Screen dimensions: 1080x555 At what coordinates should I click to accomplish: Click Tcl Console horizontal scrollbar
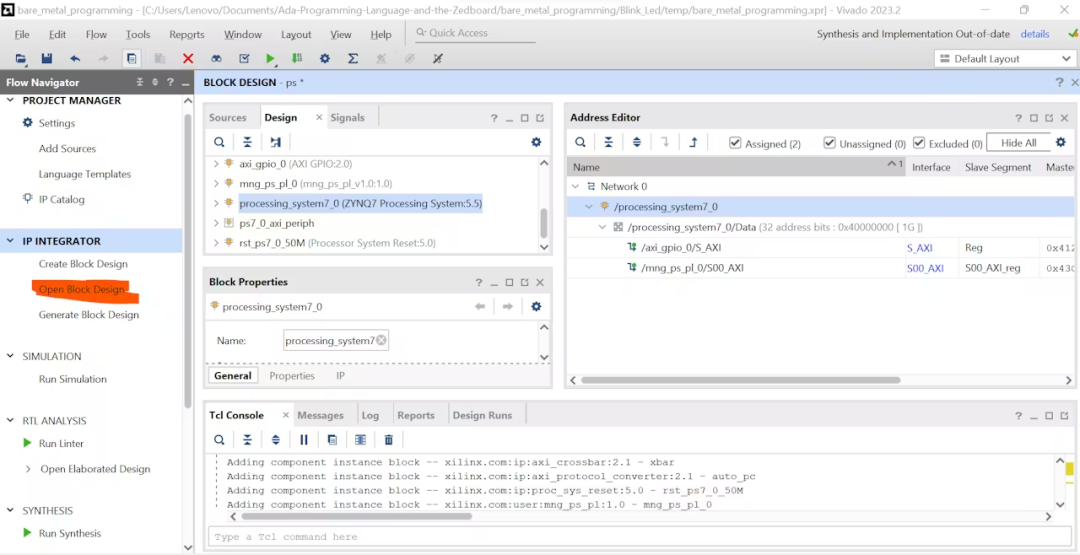click(356, 516)
